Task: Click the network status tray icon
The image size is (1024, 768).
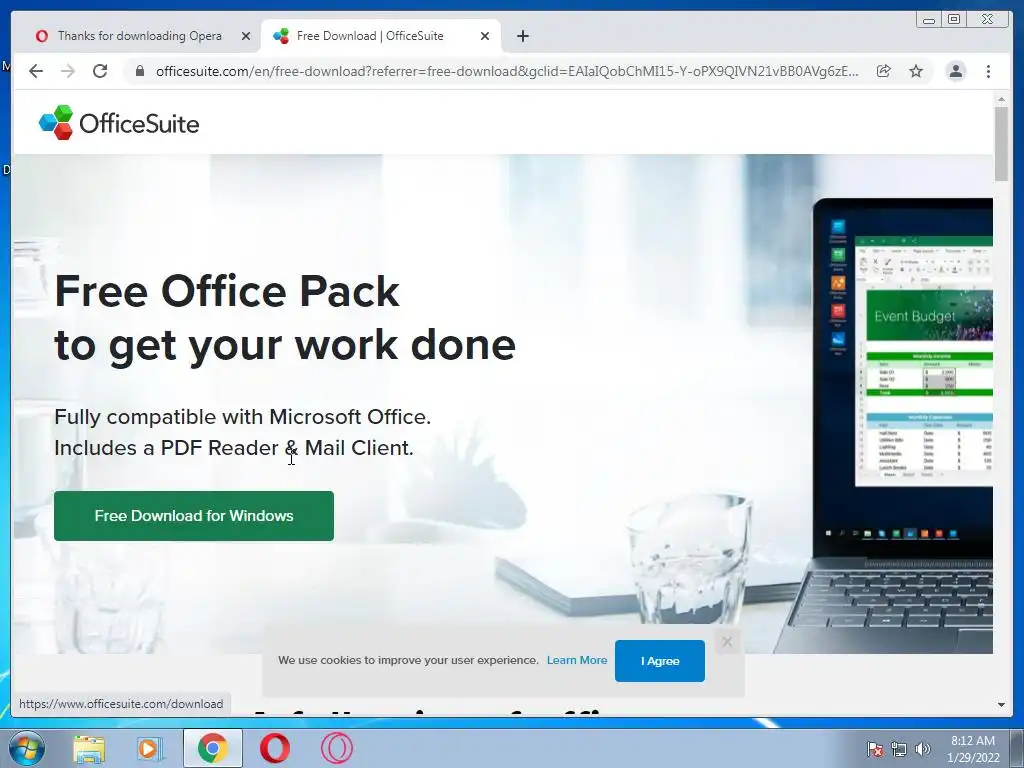Action: (899, 749)
